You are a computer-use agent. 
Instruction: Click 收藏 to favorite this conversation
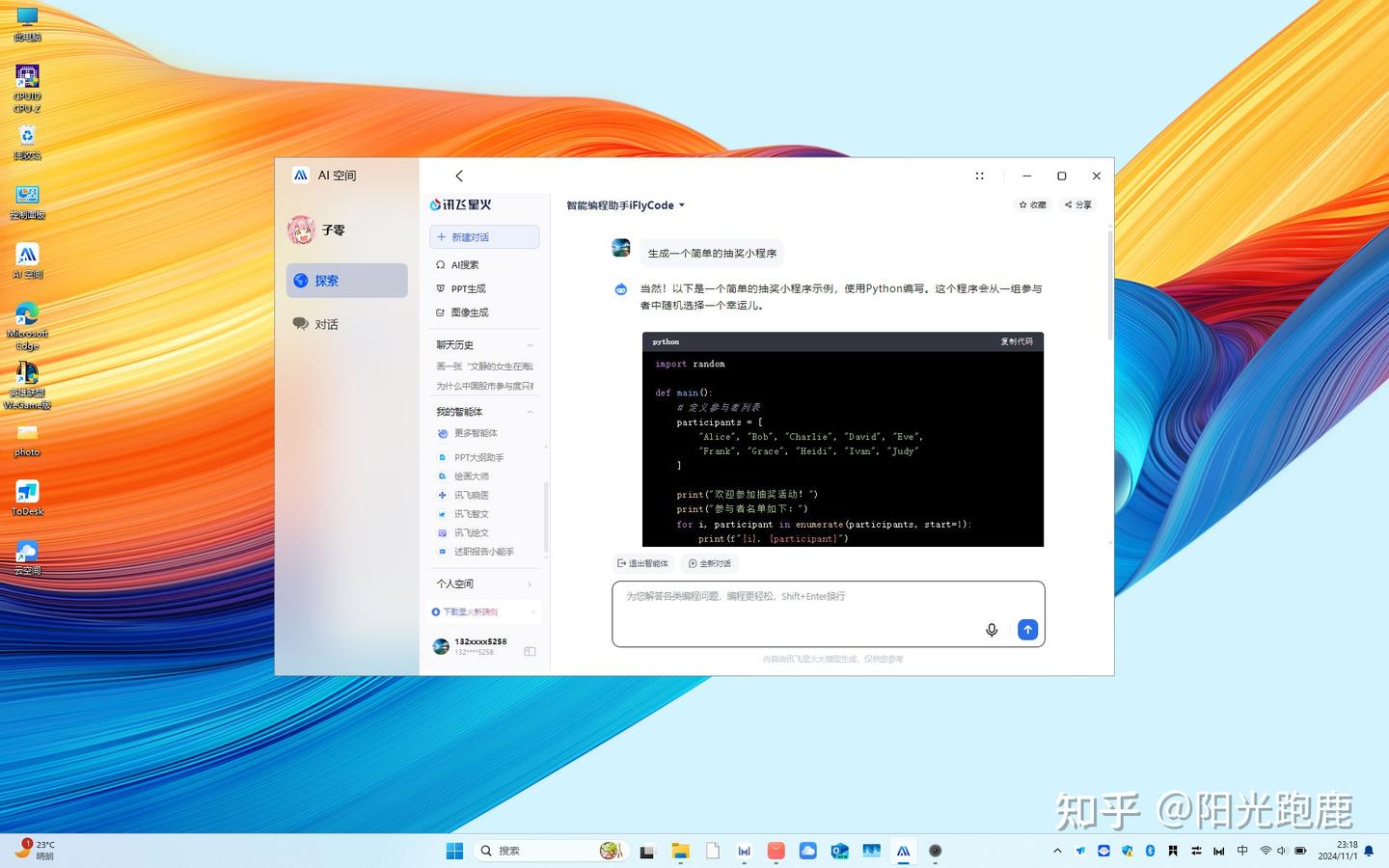(1032, 204)
